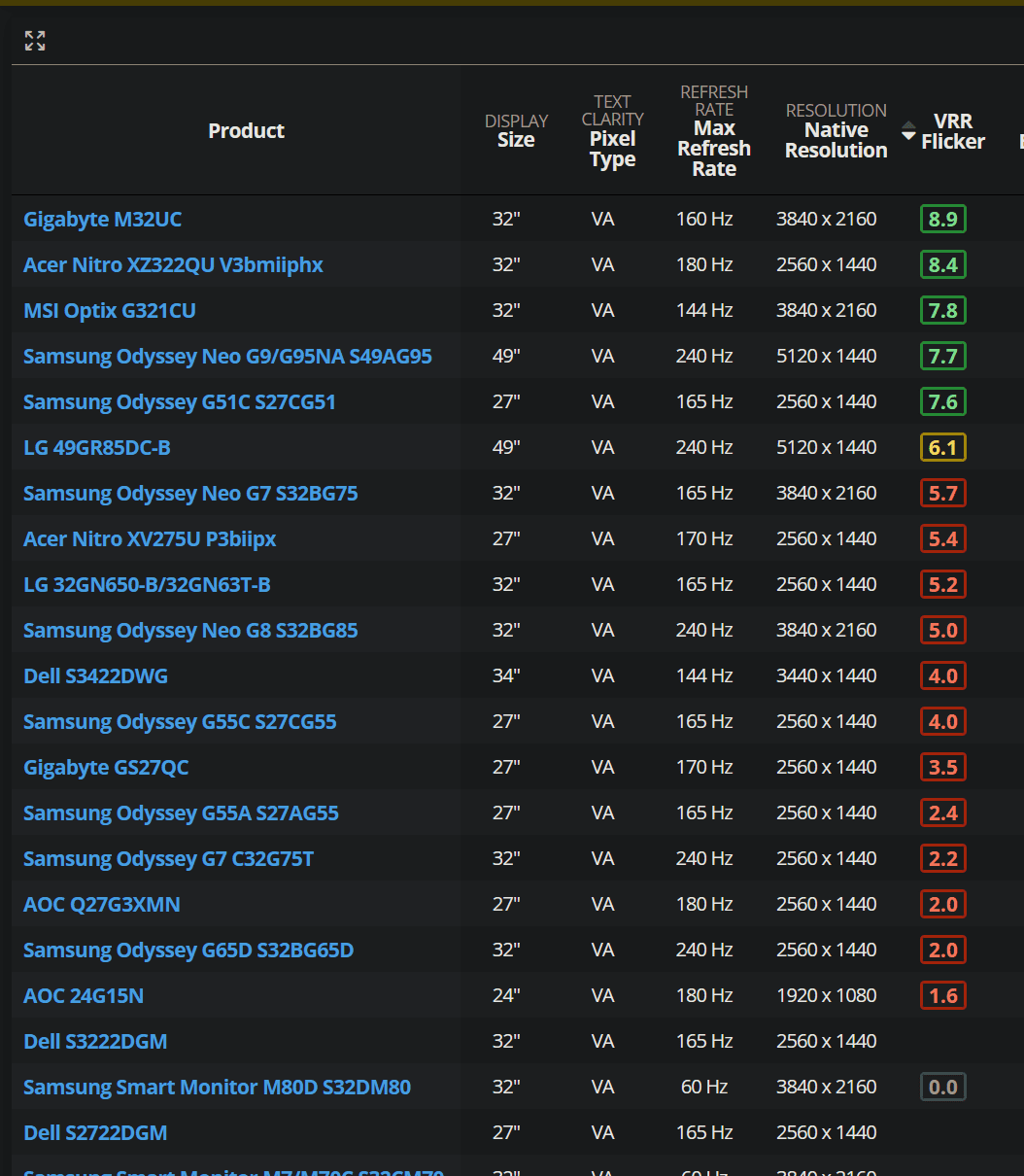Open LG 49GR85DC-B product link

[97, 447]
